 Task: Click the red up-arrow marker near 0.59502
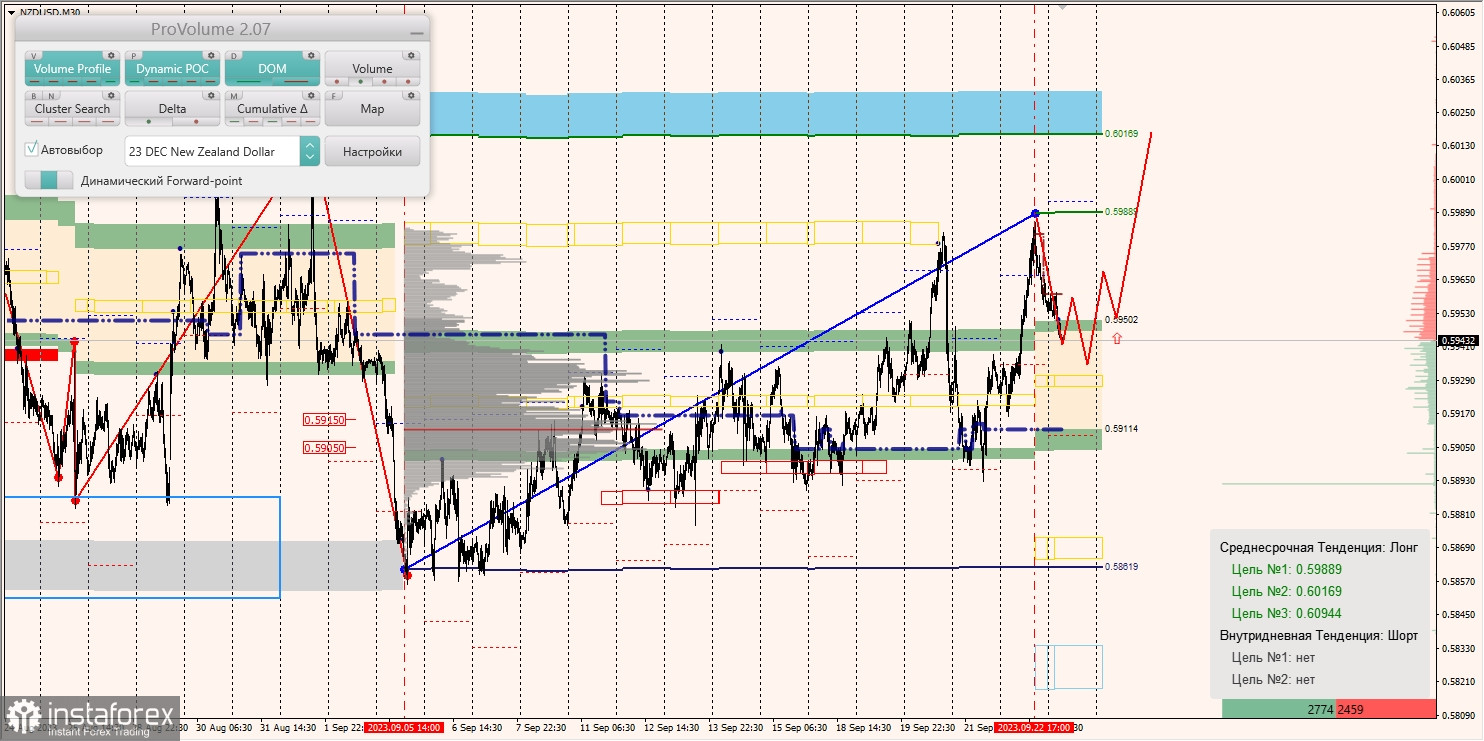pyautogui.click(x=1117, y=338)
